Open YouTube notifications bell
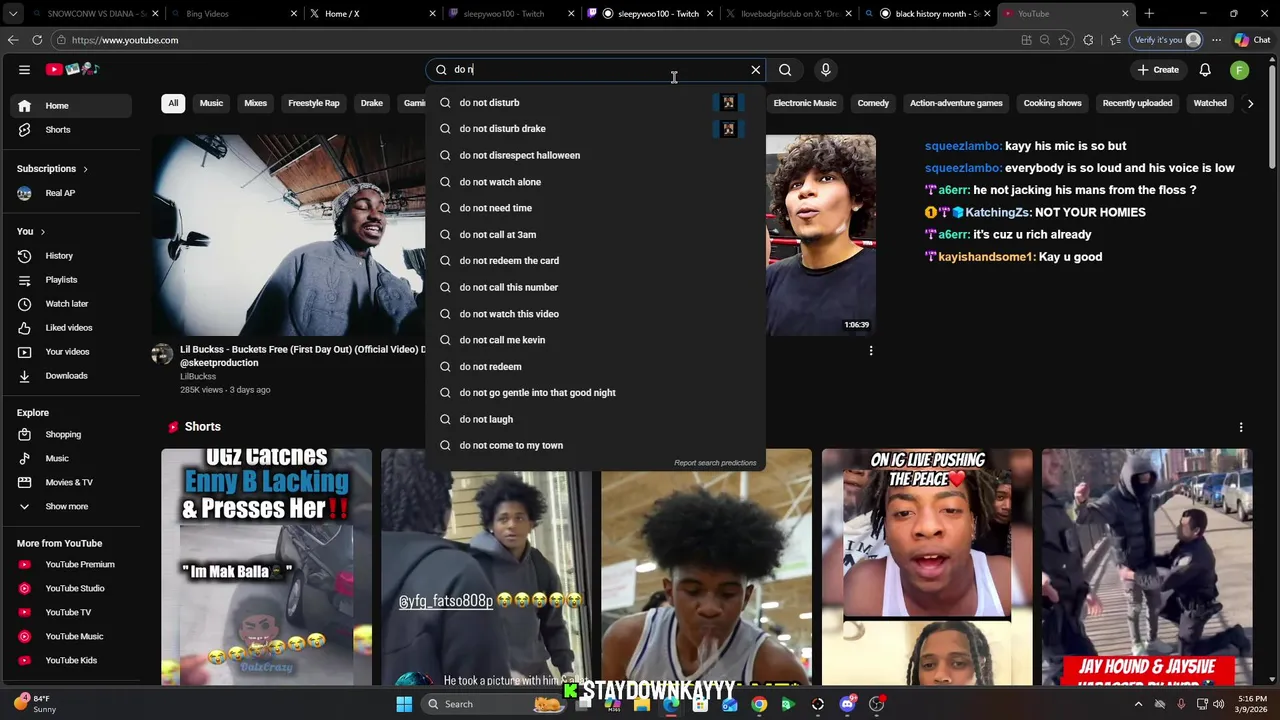This screenshot has width=1280, height=720. [1205, 70]
